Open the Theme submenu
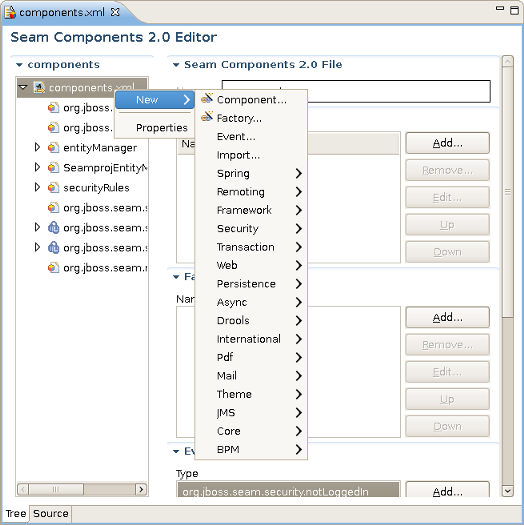The height and width of the screenshot is (525, 524). pos(251,394)
